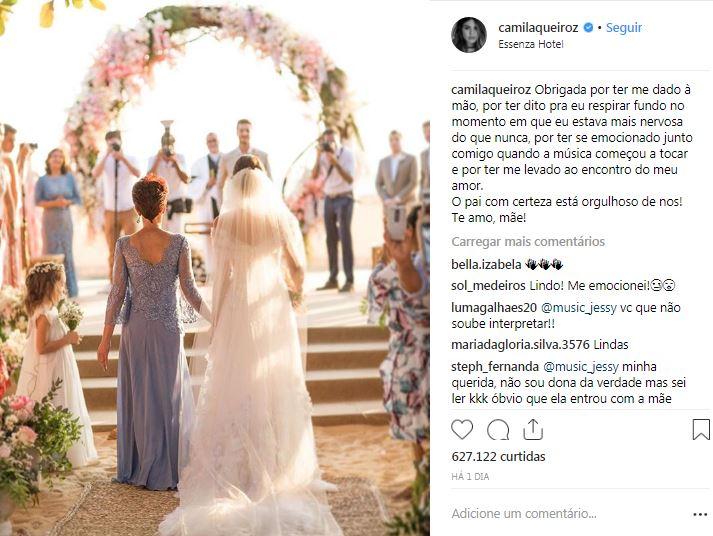713x536 pixels.
Task: Open the Essenza Hotel location link
Action: [531, 44]
